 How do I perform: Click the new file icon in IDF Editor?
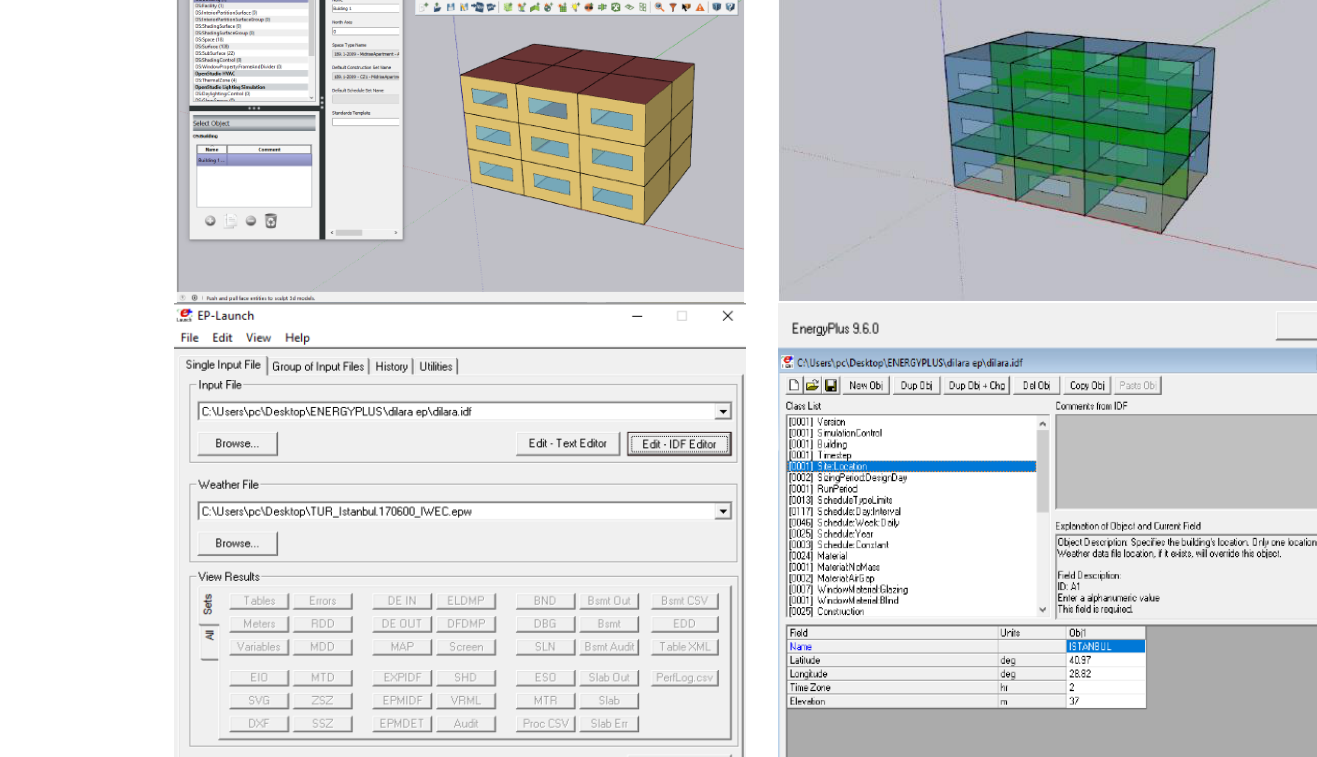point(794,385)
